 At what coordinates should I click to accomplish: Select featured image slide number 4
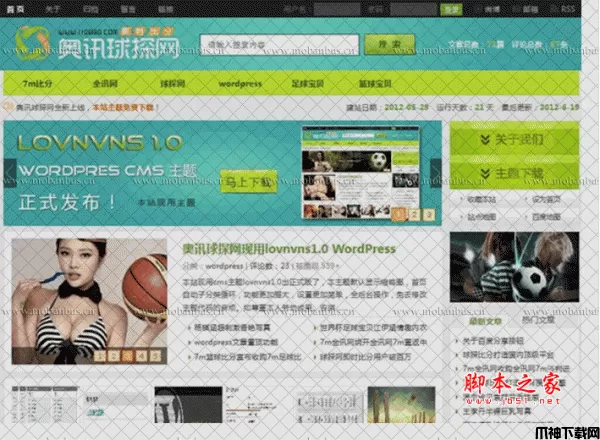(141, 357)
